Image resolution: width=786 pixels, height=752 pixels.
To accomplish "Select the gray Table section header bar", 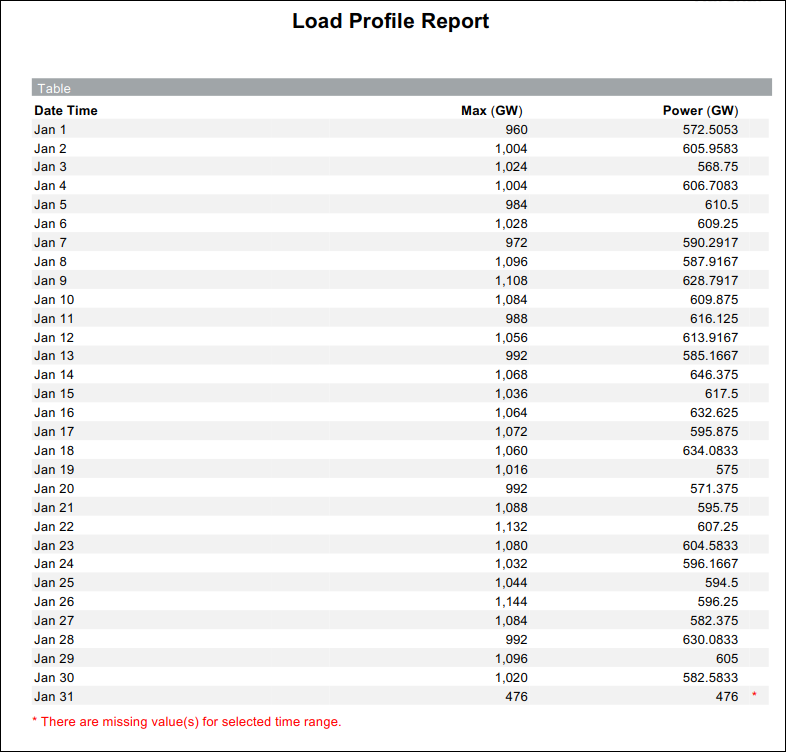I will pyautogui.click(x=400, y=88).
